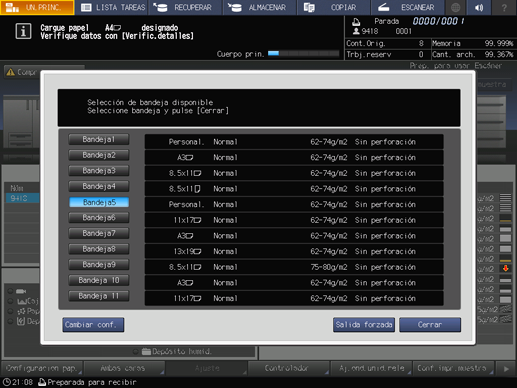
Task: Click the right arrow for more bottom options
Action: click(x=506, y=368)
